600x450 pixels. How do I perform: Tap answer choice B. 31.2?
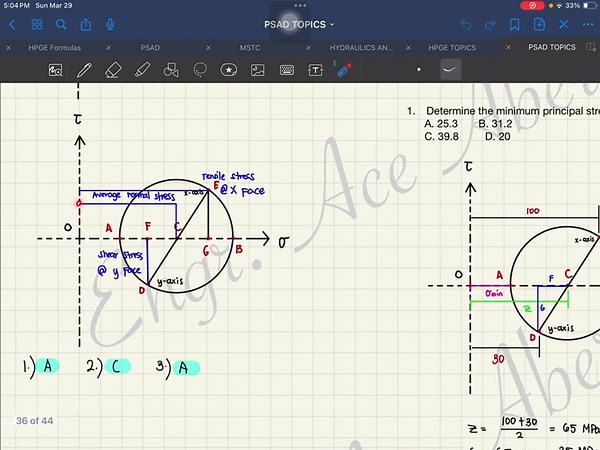pos(495,124)
